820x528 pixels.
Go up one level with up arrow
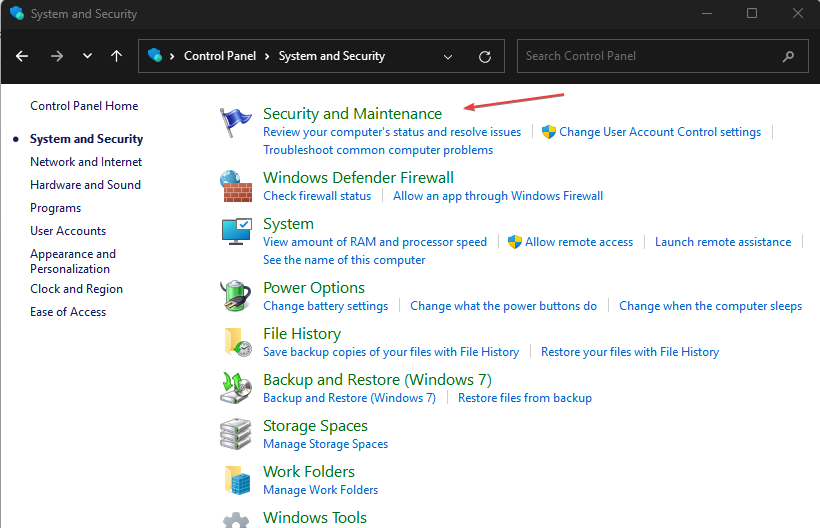117,56
